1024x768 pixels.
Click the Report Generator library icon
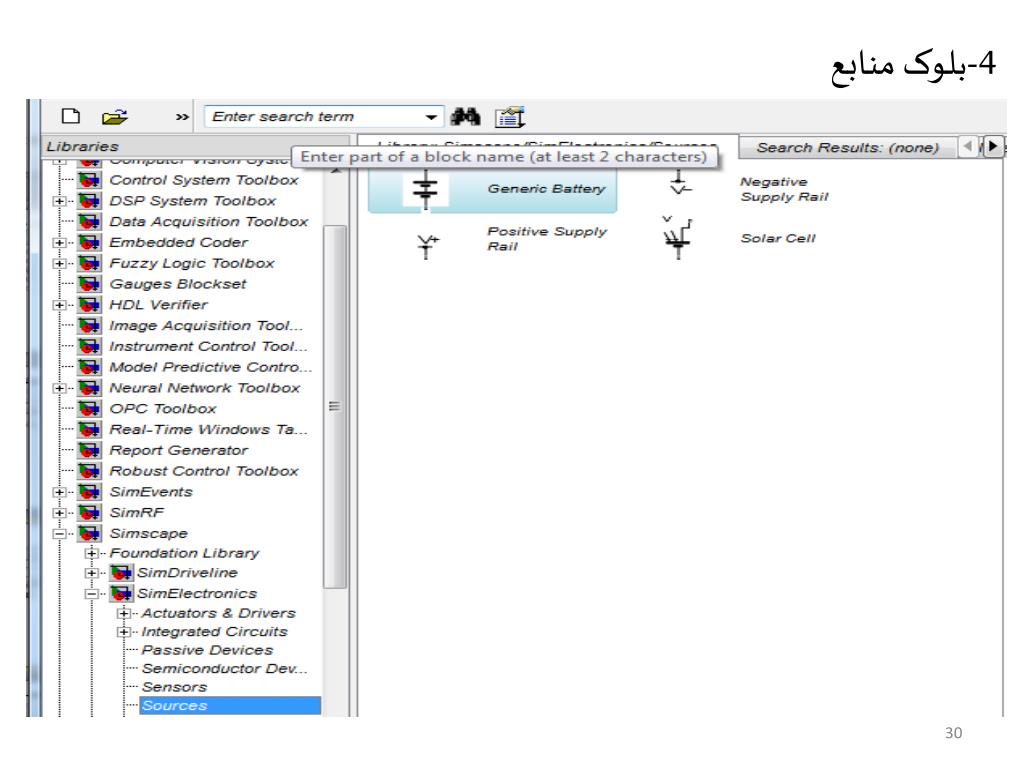pos(89,451)
